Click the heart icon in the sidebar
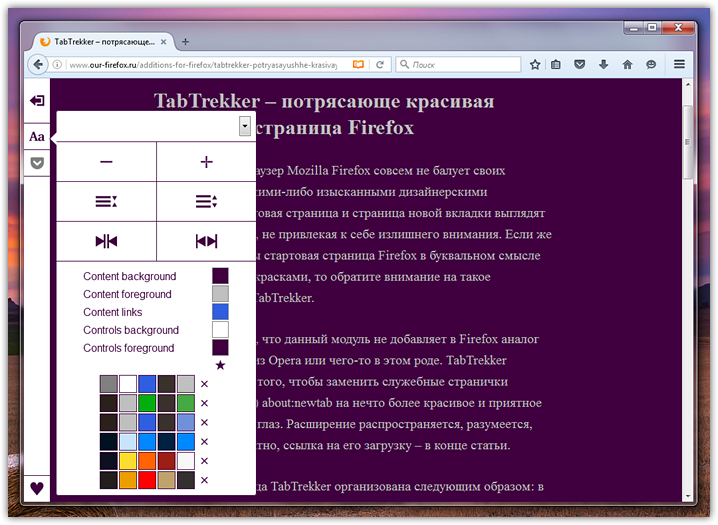This screenshot has width=718, height=525. pos(37,488)
